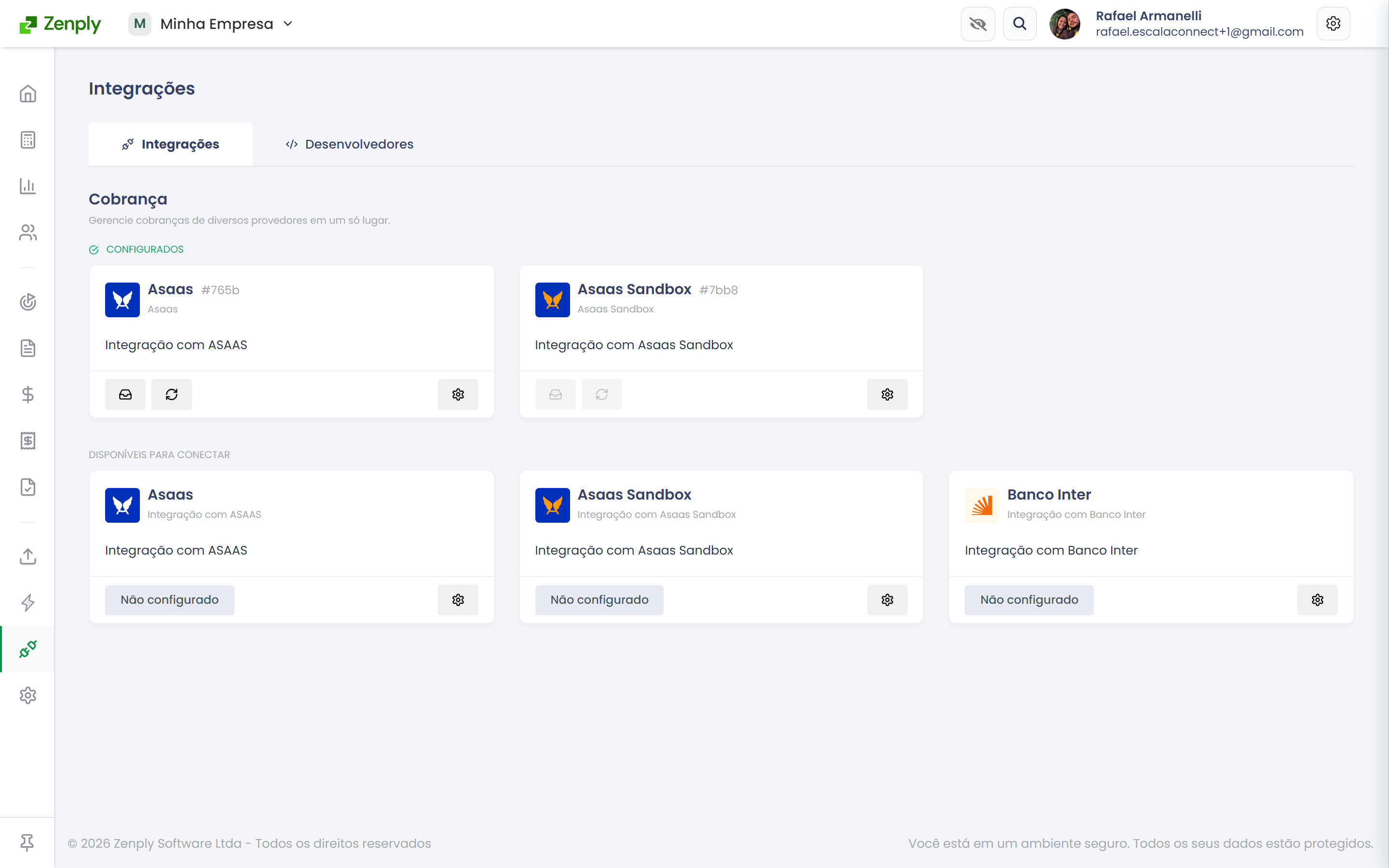Click the Banco Inter orange logo
1389x868 pixels.
click(x=982, y=505)
